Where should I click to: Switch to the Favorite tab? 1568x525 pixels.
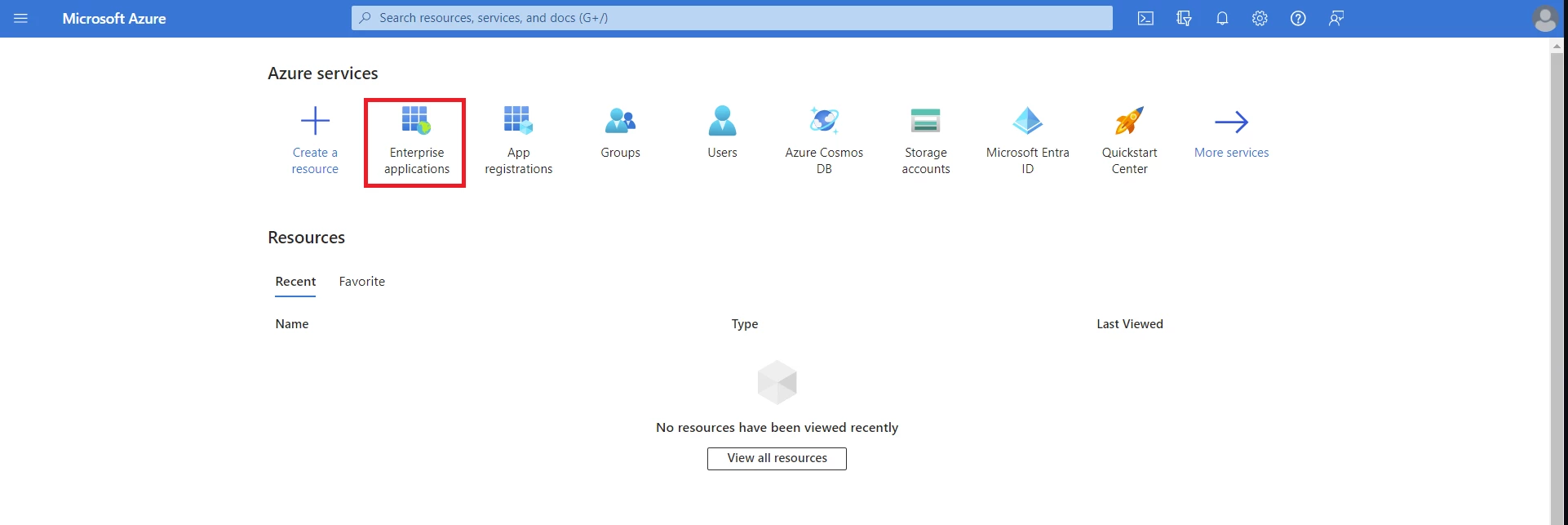361,282
